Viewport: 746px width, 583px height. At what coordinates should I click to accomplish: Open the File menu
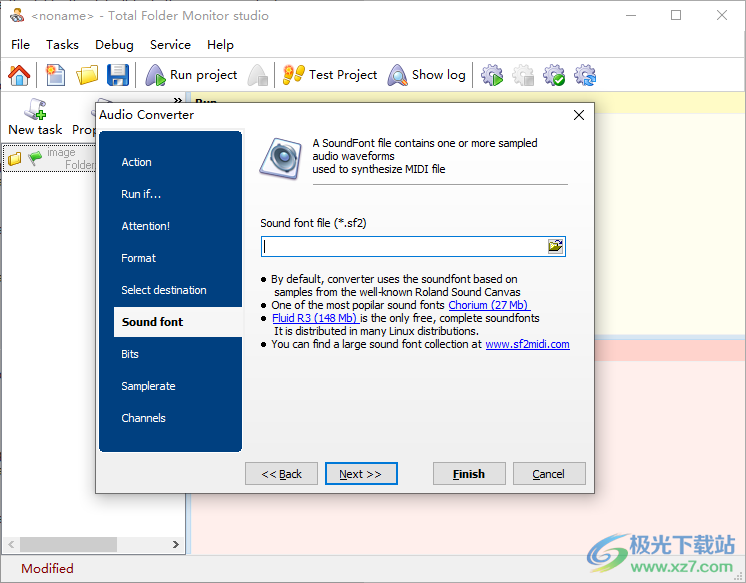(x=20, y=45)
